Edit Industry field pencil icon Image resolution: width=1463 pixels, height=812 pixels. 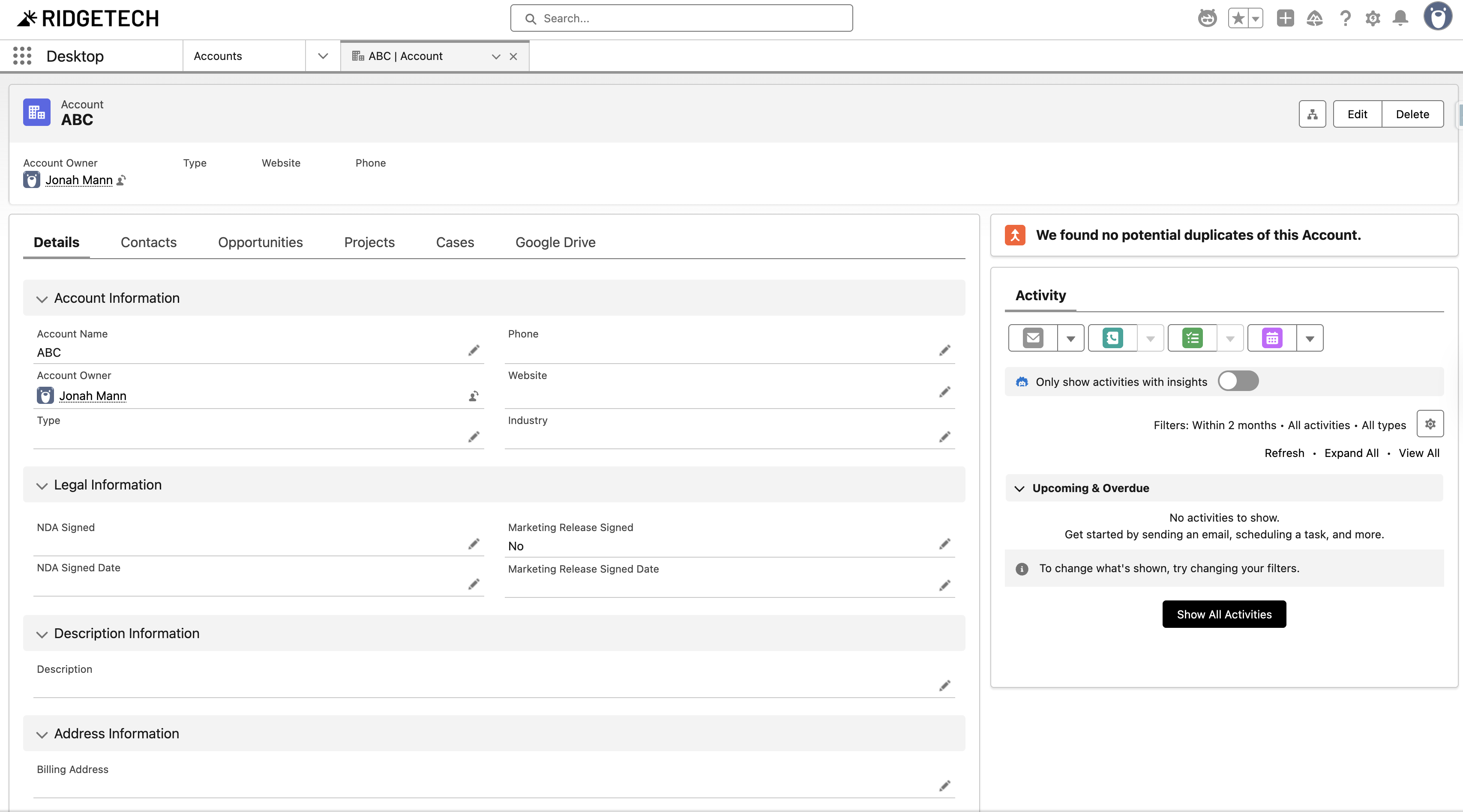click(x=944, y=436)
